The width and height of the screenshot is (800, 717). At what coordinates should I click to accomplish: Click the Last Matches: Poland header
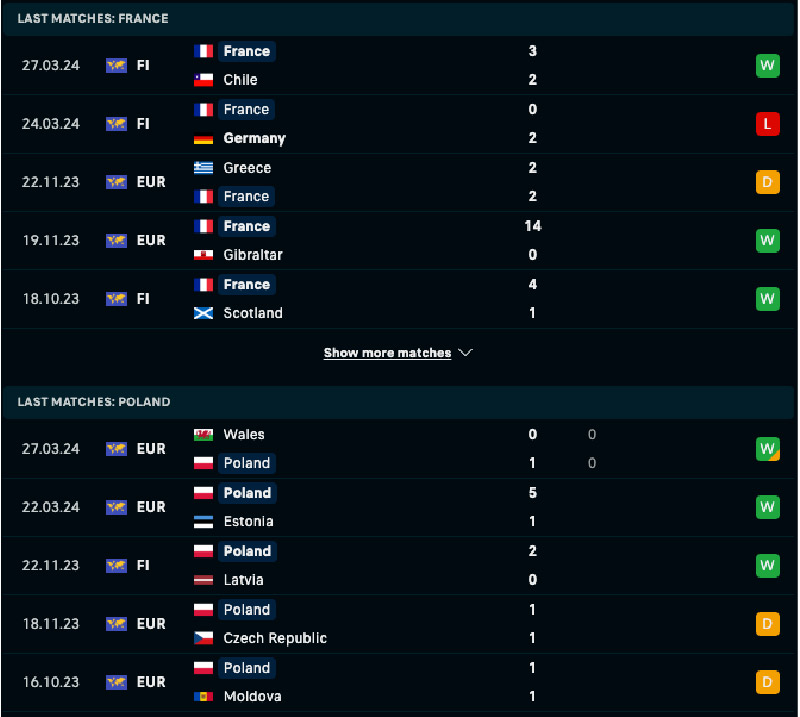click(x=94, y=402)
